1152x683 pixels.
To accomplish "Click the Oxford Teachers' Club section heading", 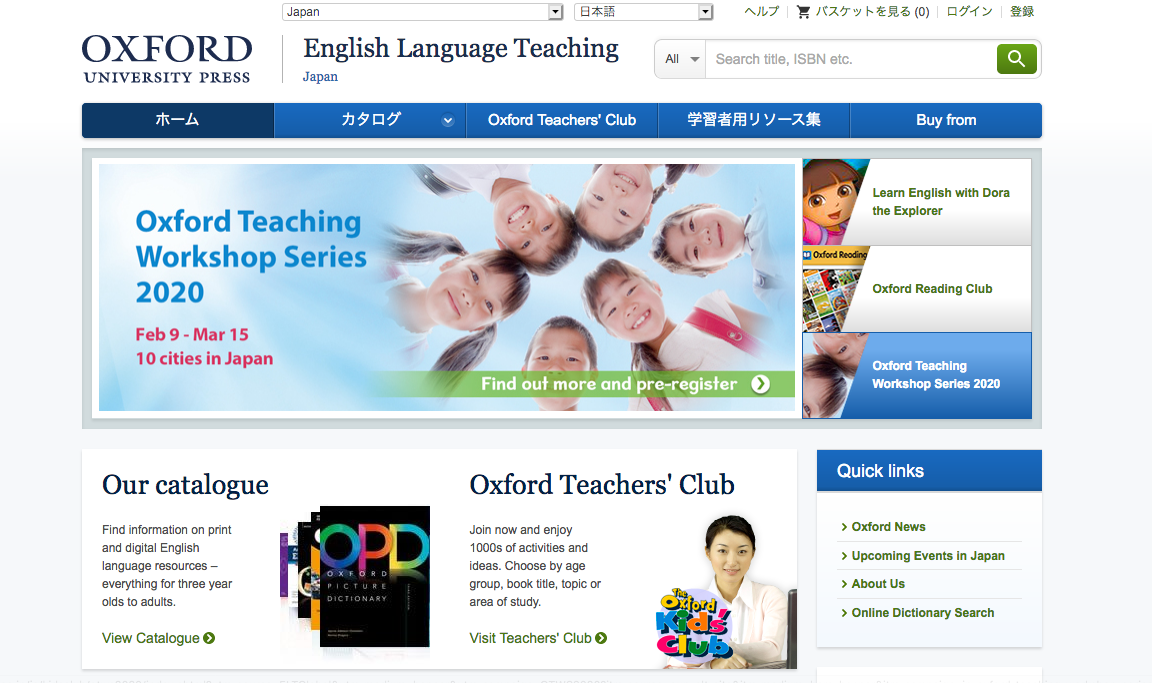I will (602, 485).
